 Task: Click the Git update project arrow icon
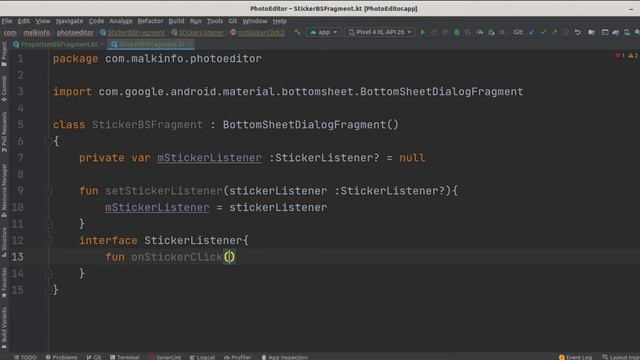click(531, 32)
